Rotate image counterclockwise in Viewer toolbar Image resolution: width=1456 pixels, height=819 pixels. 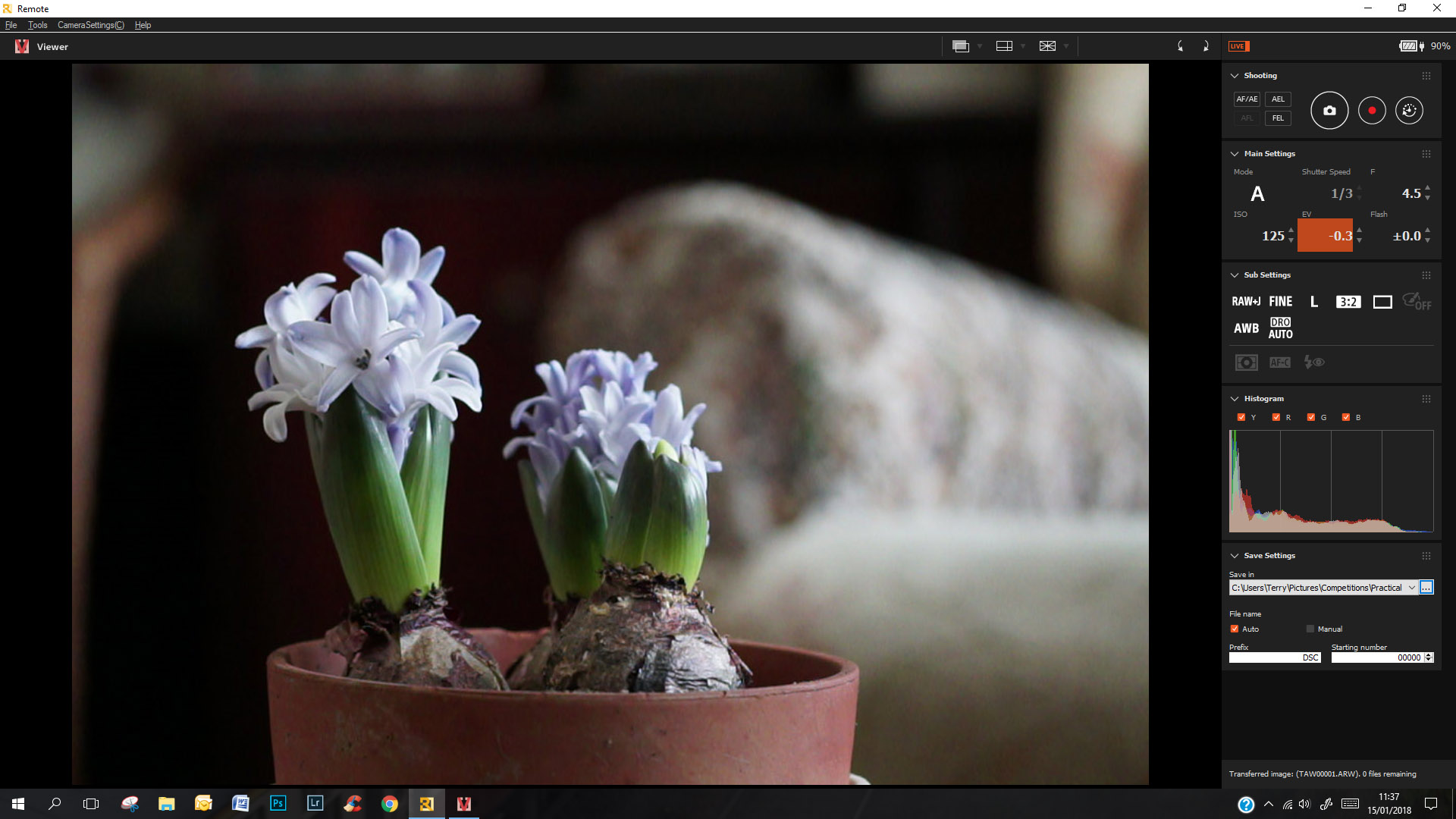pos(1180,46)
